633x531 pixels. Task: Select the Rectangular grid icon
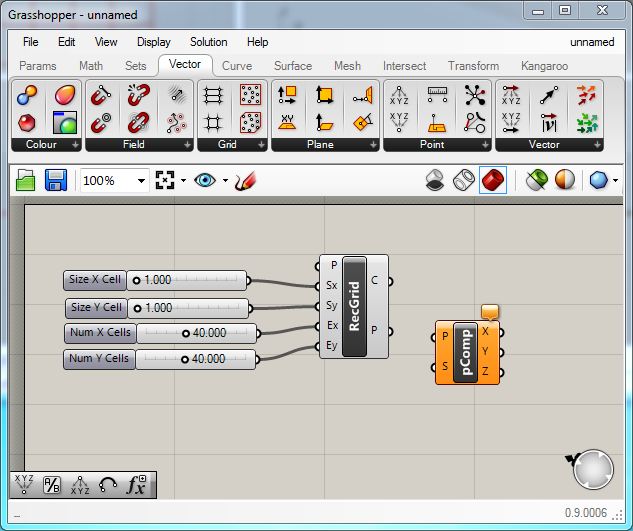tap(213, 95)
